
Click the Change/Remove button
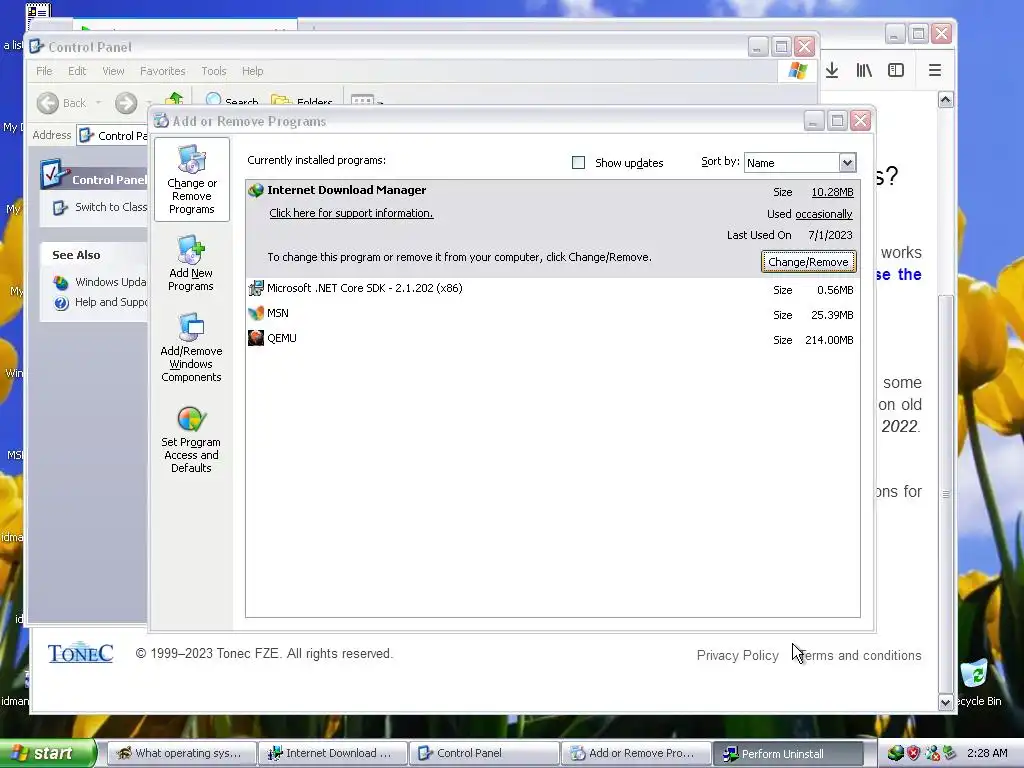pyautogui.click(x=808, y=262)
